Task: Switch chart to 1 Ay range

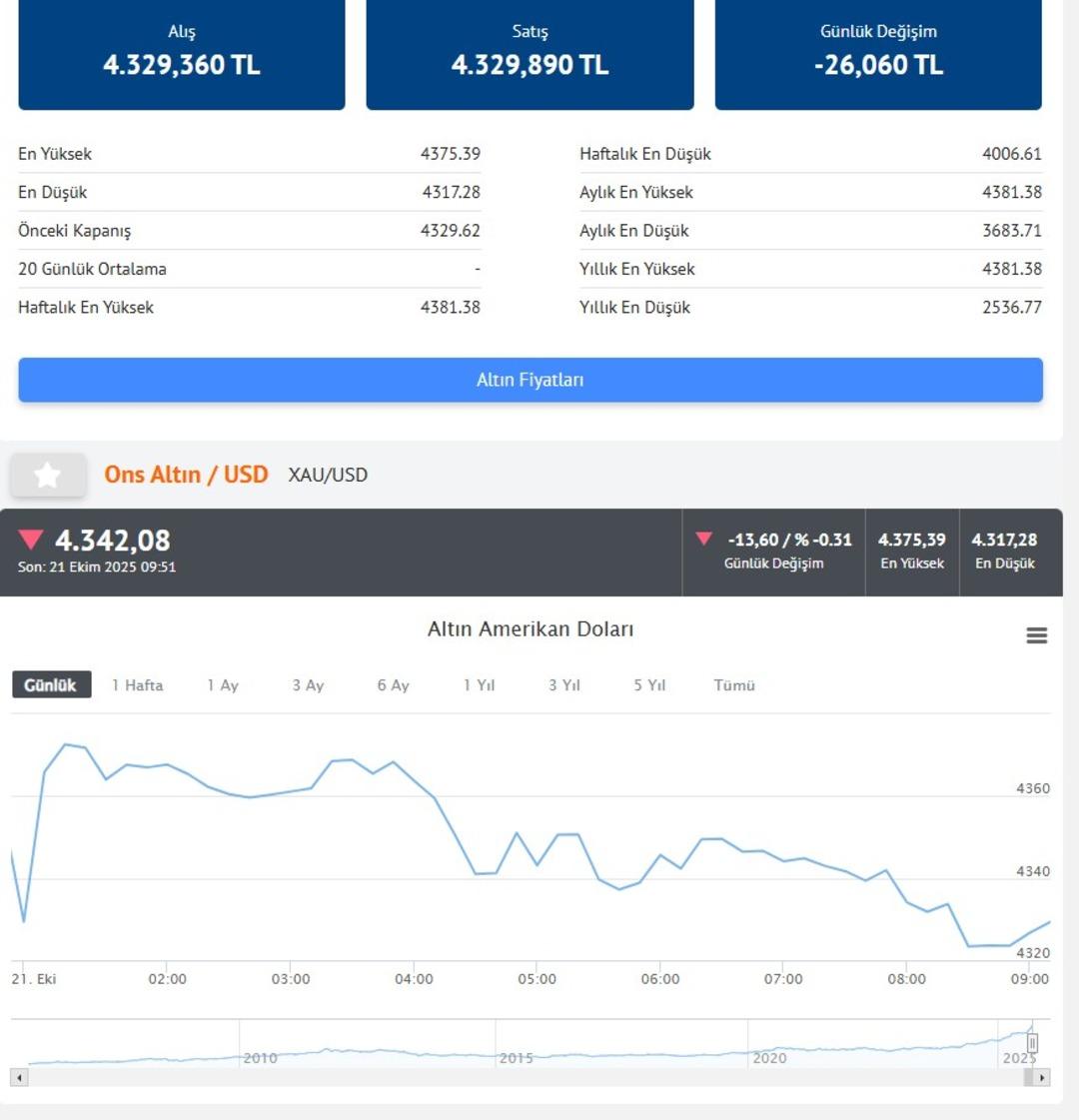Action: (x=223, y=685)
